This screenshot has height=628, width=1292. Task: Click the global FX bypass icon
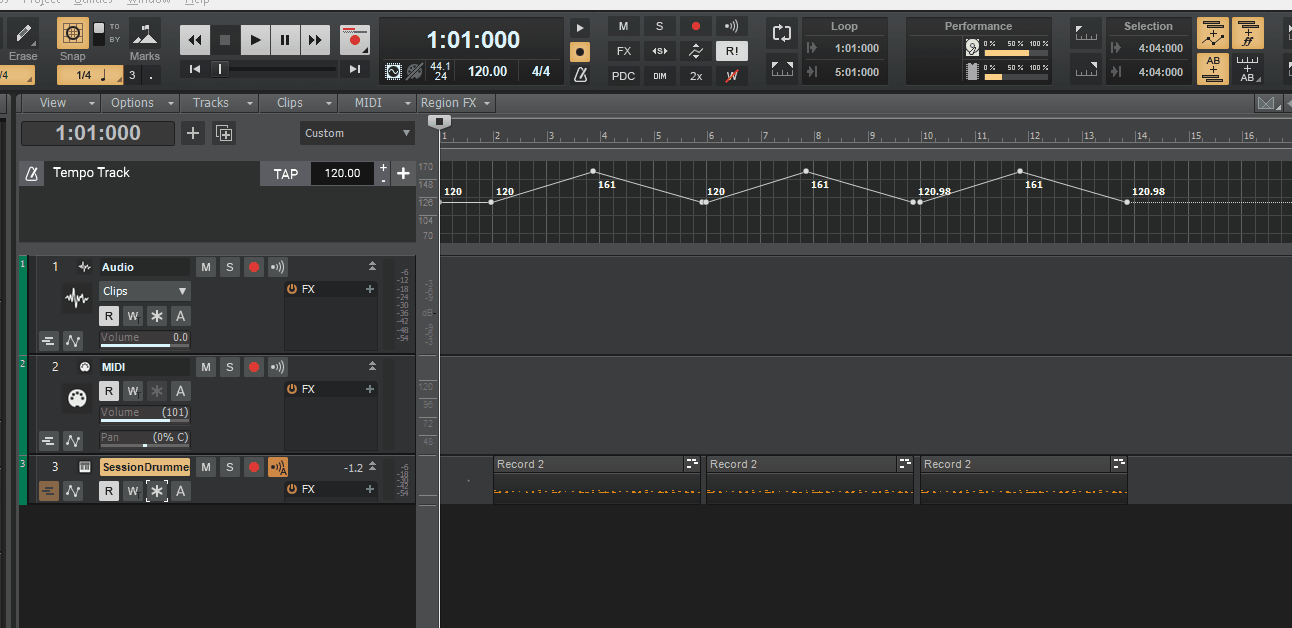(x=623, y=50)
